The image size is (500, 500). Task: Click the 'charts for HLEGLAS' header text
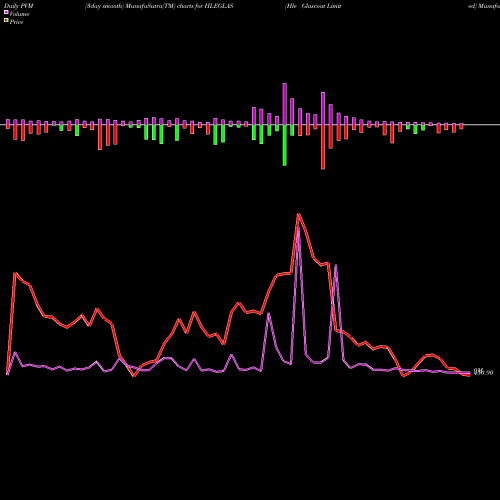tap(205, 6)
